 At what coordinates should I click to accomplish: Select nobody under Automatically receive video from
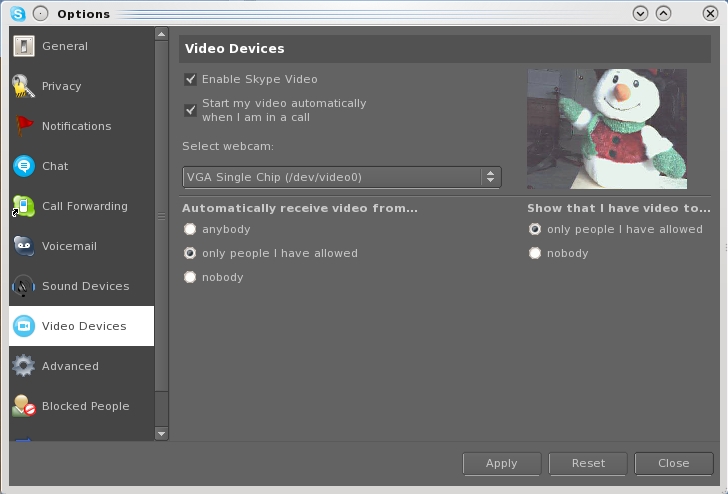[190, 277]
